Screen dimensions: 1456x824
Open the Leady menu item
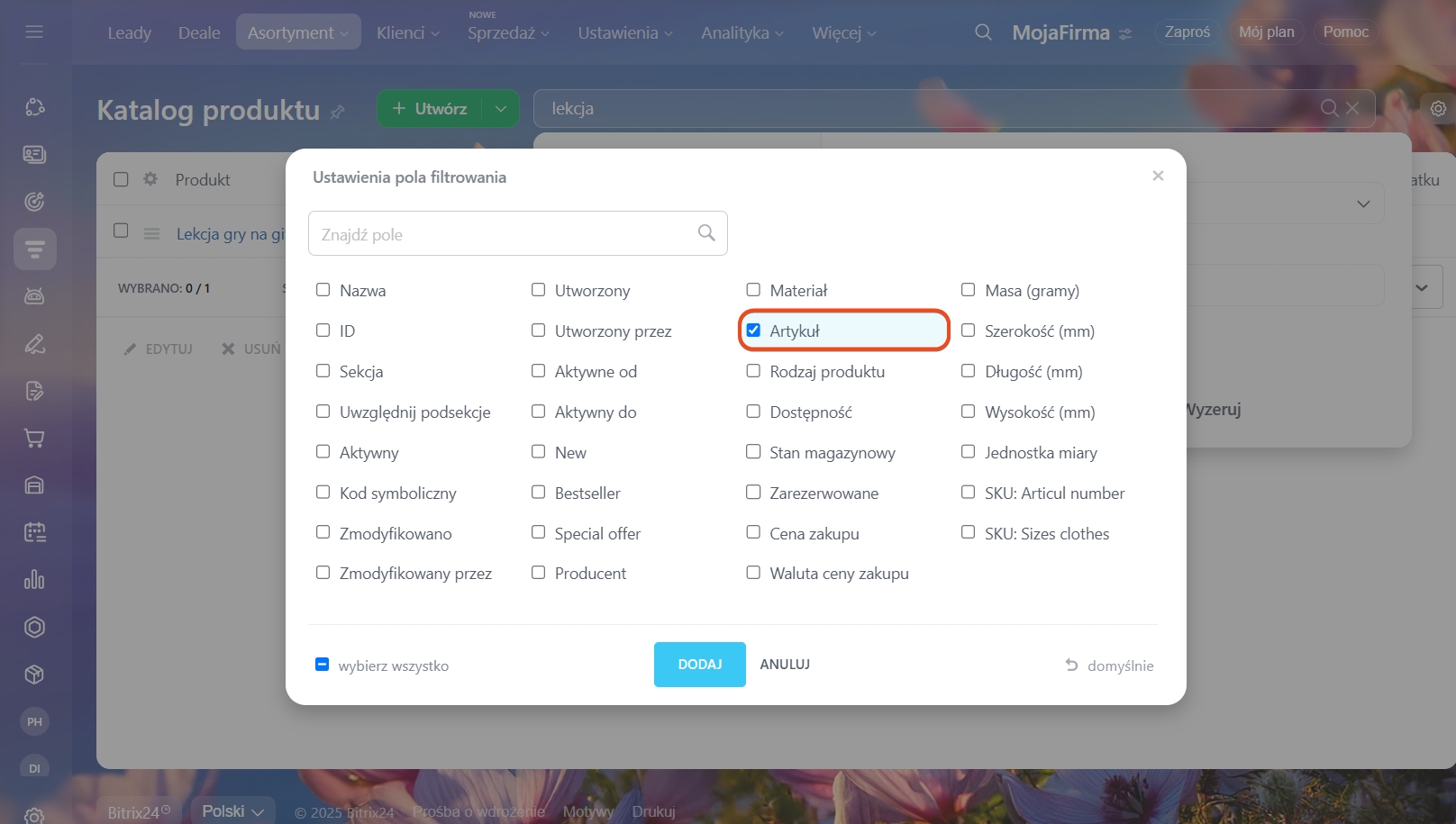pos(130,32)
